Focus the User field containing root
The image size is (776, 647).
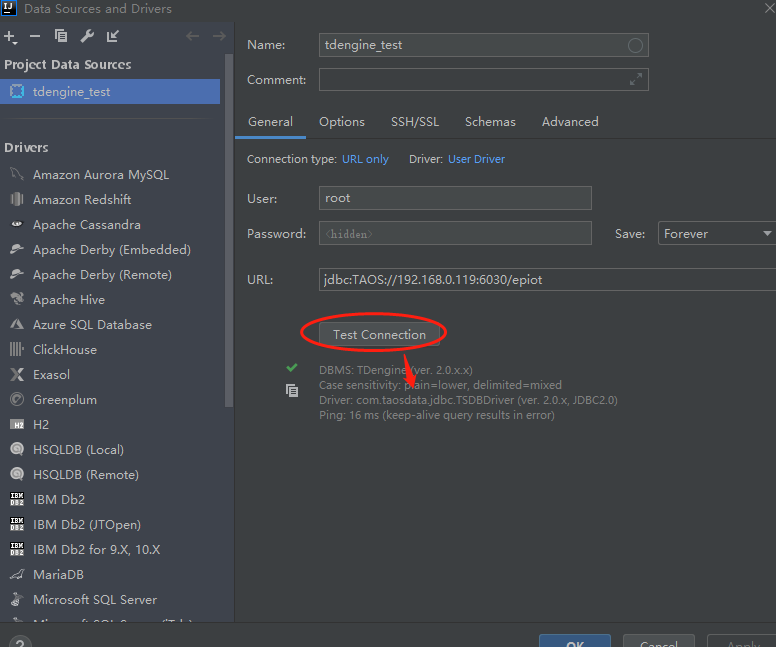point(455,198)
